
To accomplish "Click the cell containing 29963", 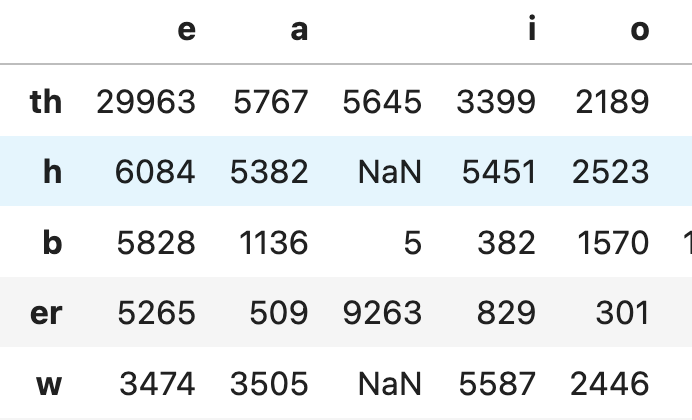I will point(146,101).
